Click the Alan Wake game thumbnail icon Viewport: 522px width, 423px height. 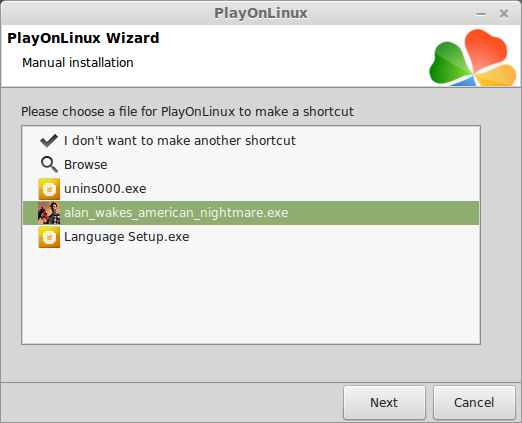pyautogui.click(x=49, y=213)
